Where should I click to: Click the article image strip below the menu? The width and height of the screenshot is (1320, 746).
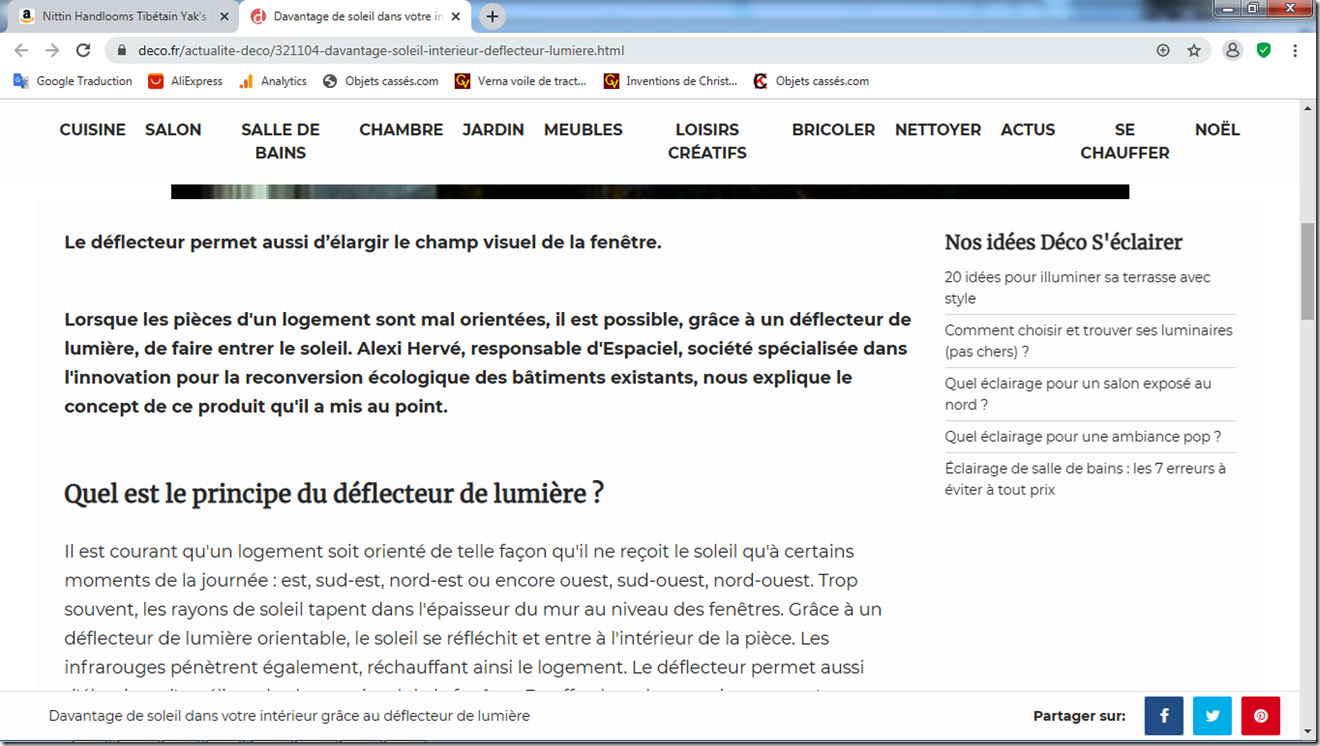click(650, 192)
